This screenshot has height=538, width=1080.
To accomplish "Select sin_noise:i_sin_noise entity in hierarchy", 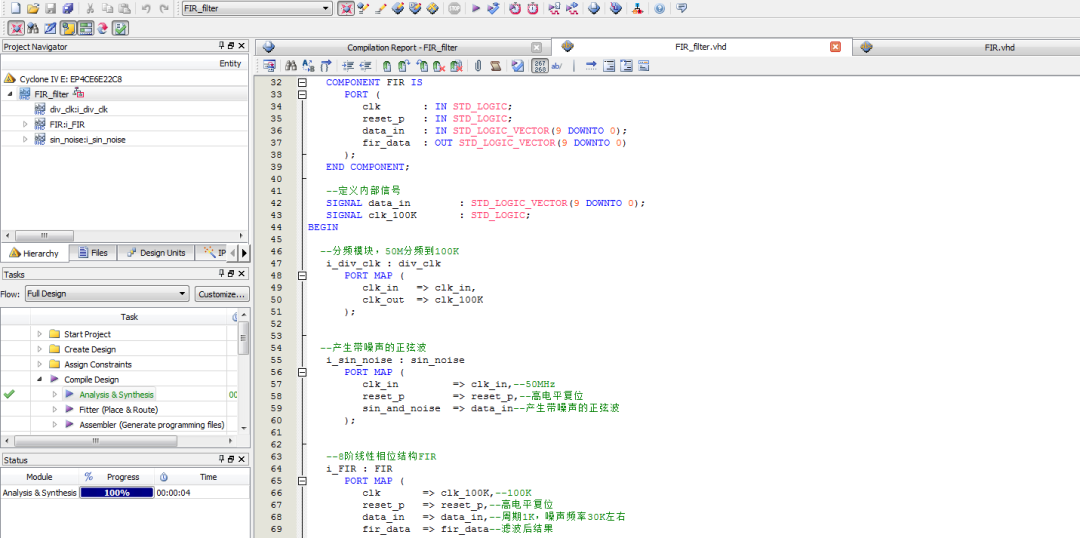I will coord(87,140).
